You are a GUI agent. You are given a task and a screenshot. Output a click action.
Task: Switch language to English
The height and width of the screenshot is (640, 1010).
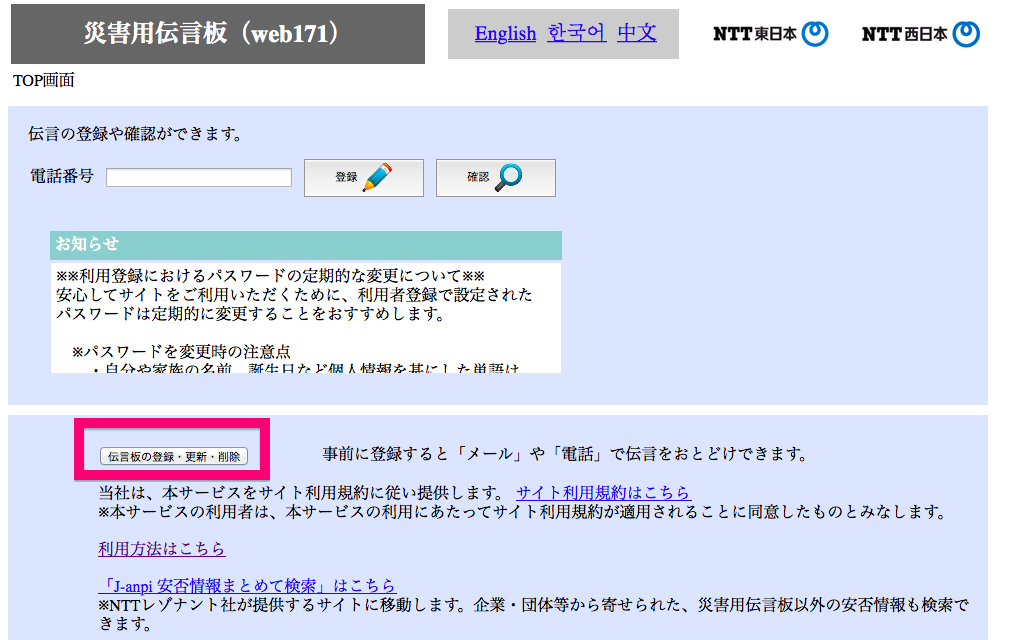coord(505,33)
